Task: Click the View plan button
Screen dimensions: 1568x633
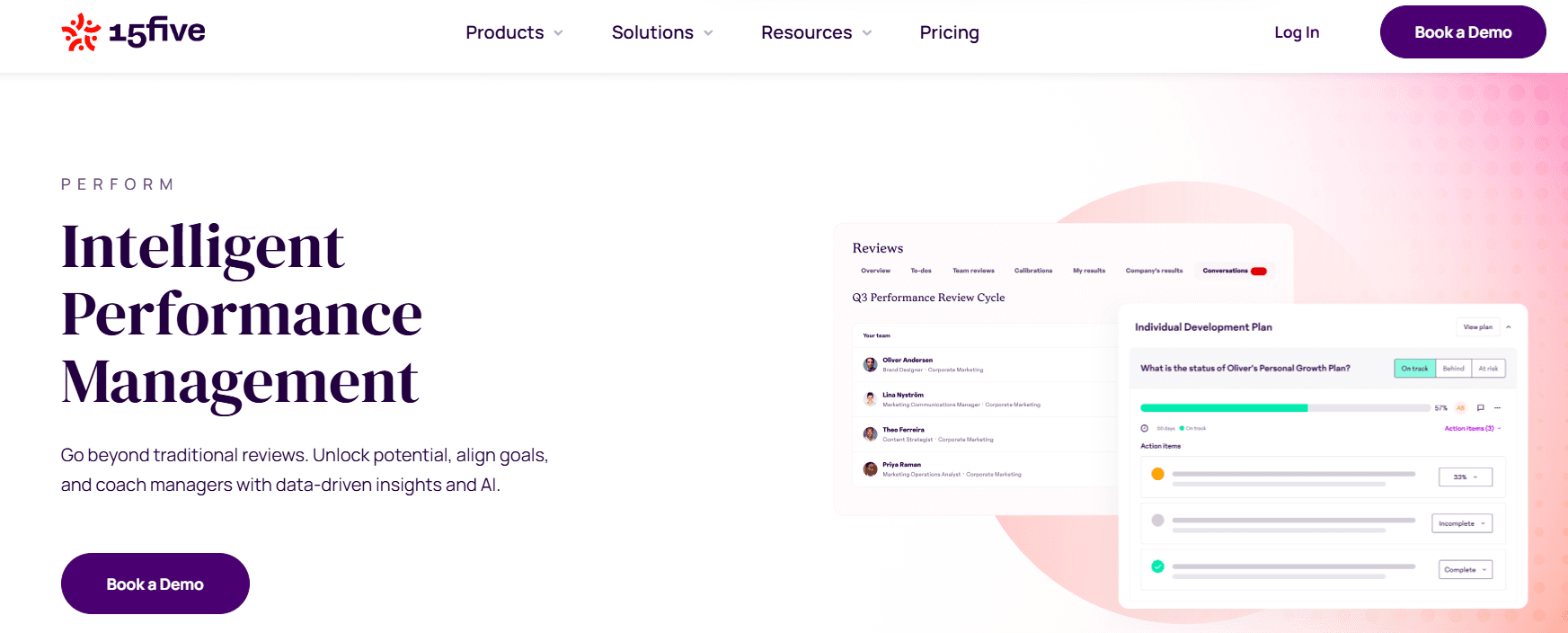Action: [1477, 327]
